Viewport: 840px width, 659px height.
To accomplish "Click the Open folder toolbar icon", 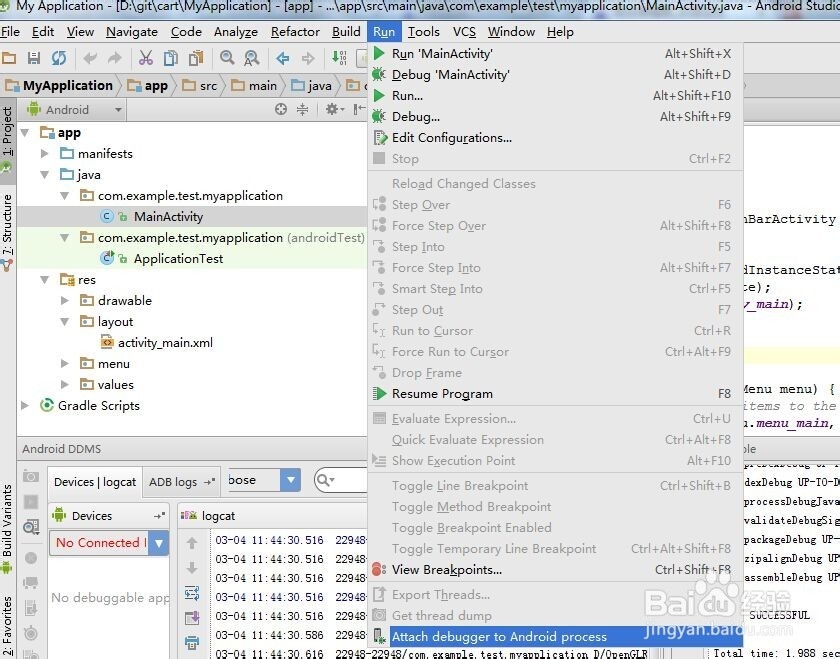I will pos(9,58).
